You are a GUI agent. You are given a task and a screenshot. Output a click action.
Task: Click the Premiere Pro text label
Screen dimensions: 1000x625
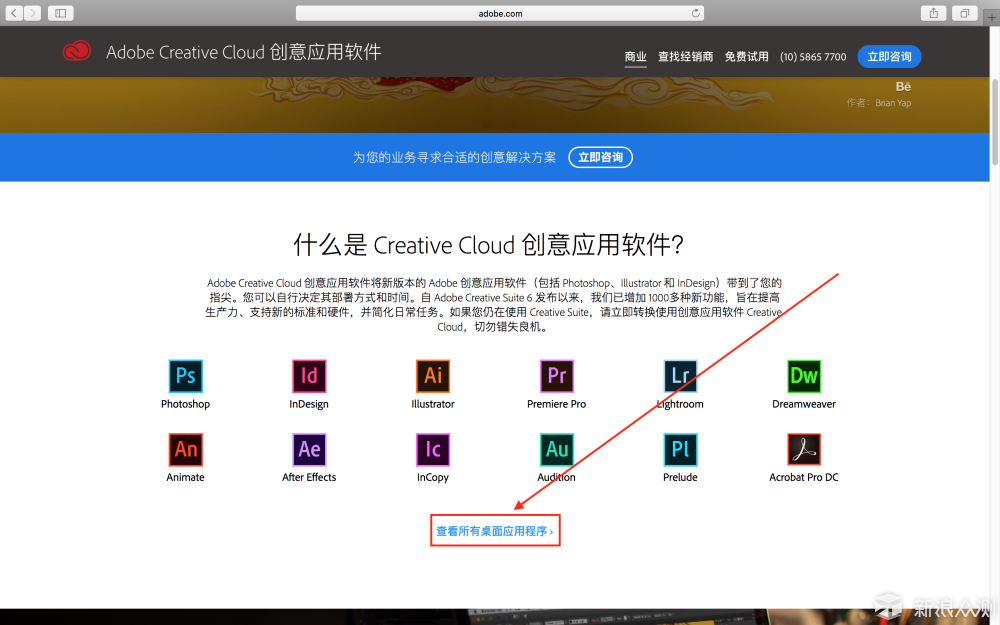point(557,404)
